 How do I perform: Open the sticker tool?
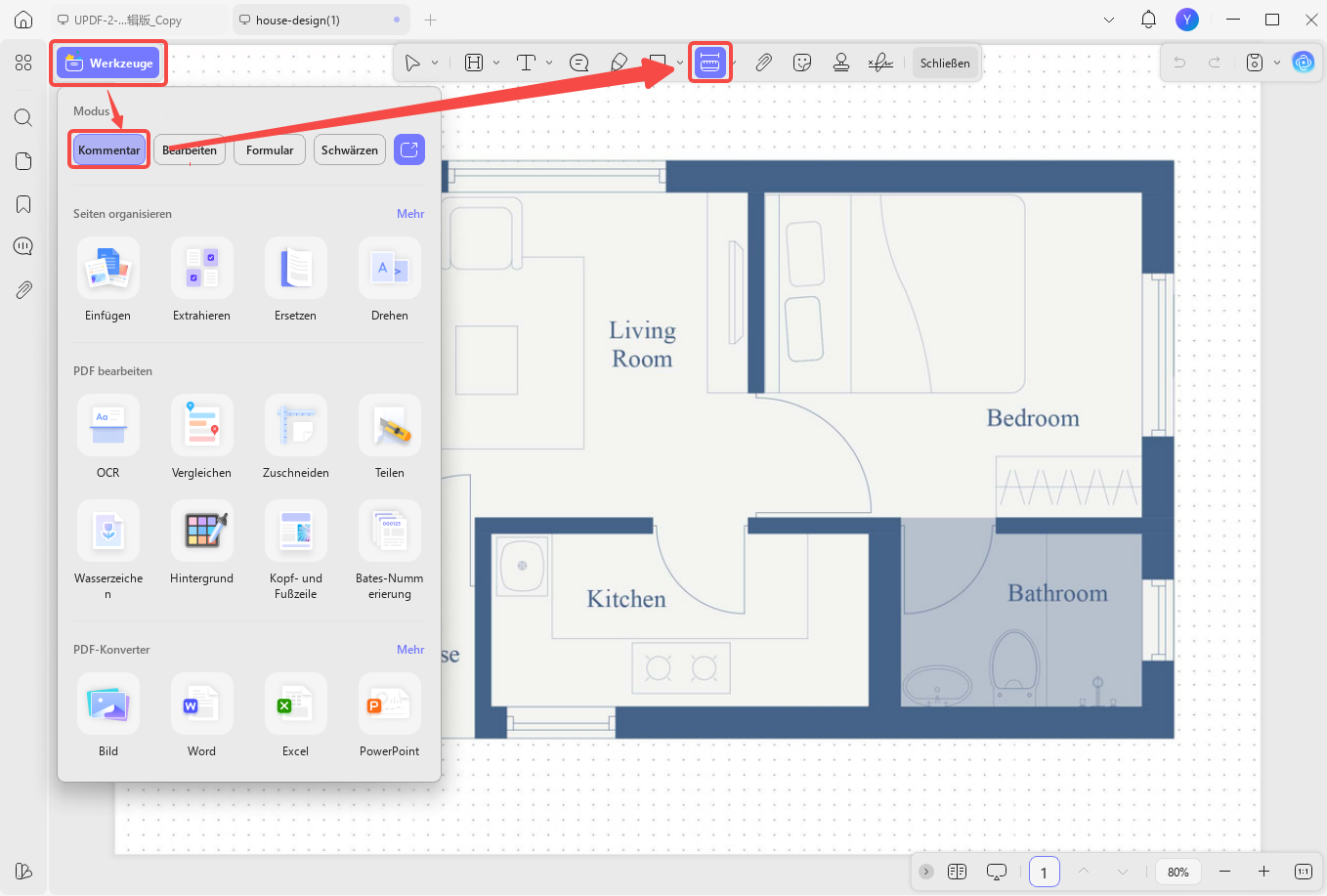[x=802, y=63]
